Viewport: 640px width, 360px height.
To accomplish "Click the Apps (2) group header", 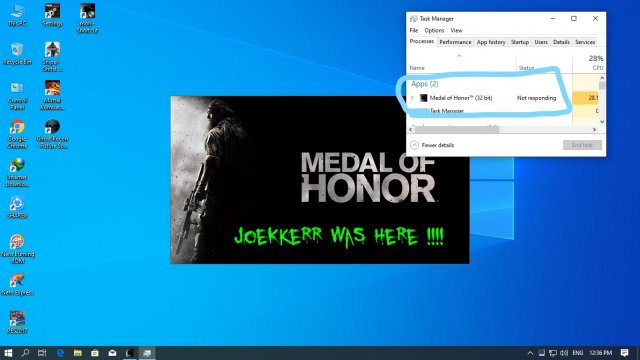I will (x=424, y=84).
